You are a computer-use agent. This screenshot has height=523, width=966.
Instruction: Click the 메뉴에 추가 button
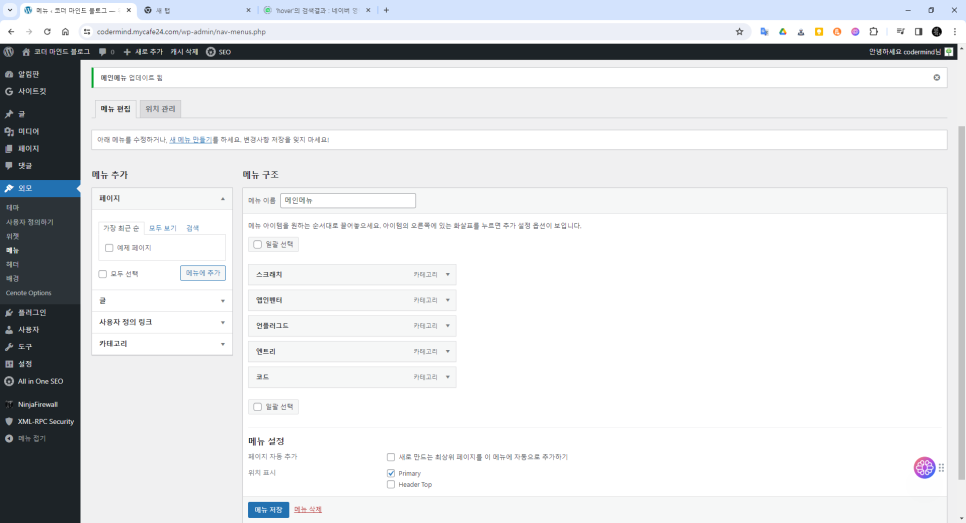point(203,273)
